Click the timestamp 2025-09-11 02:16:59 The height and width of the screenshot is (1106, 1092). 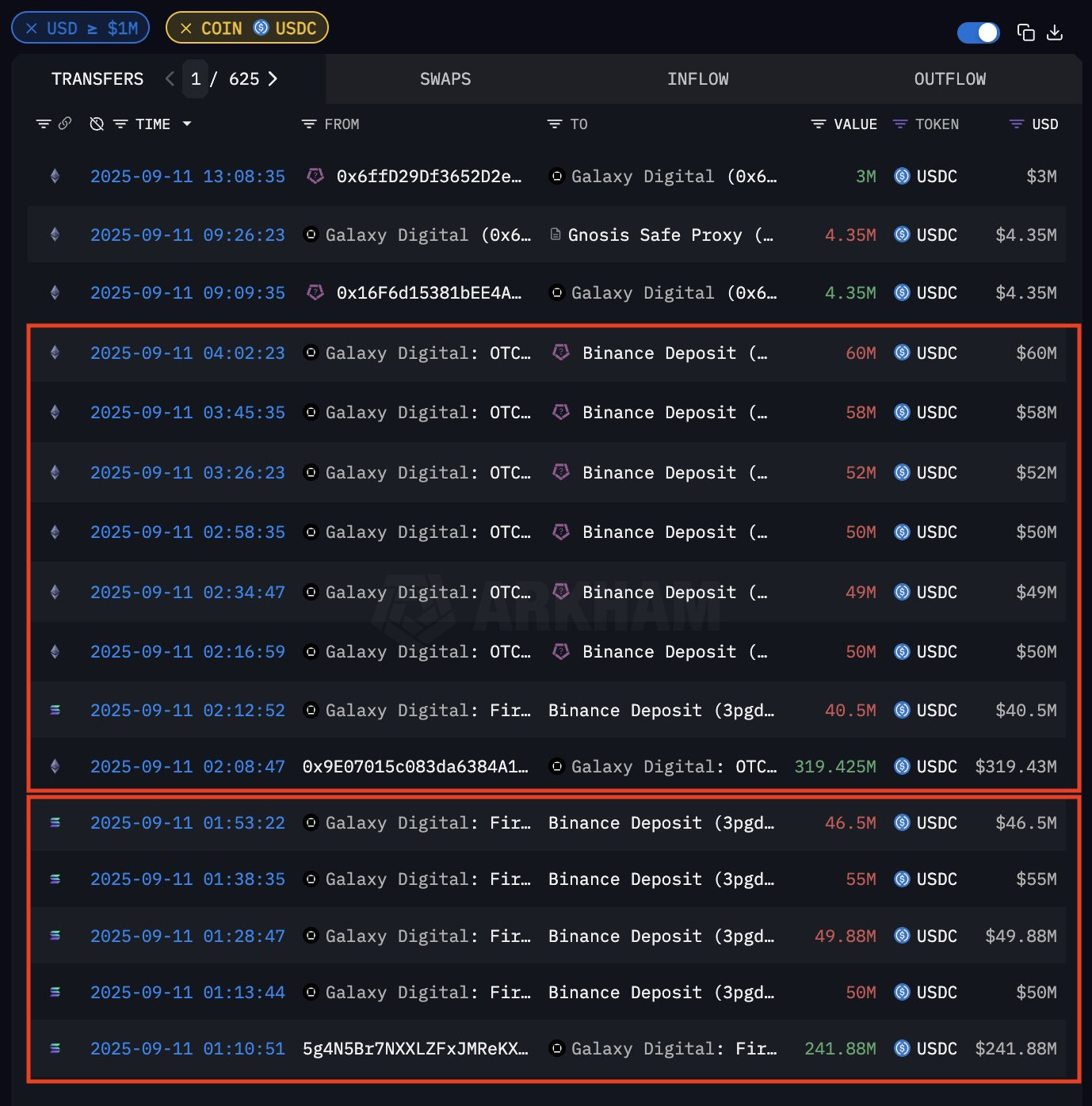pyautogui.click(x=188, y=651)
